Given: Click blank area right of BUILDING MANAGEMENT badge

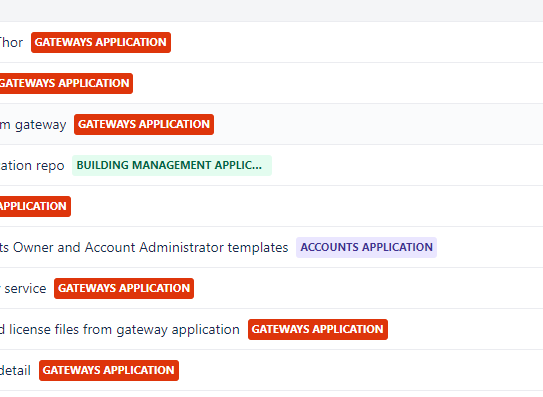Looking at the screenshot, I should pos(407,165).
